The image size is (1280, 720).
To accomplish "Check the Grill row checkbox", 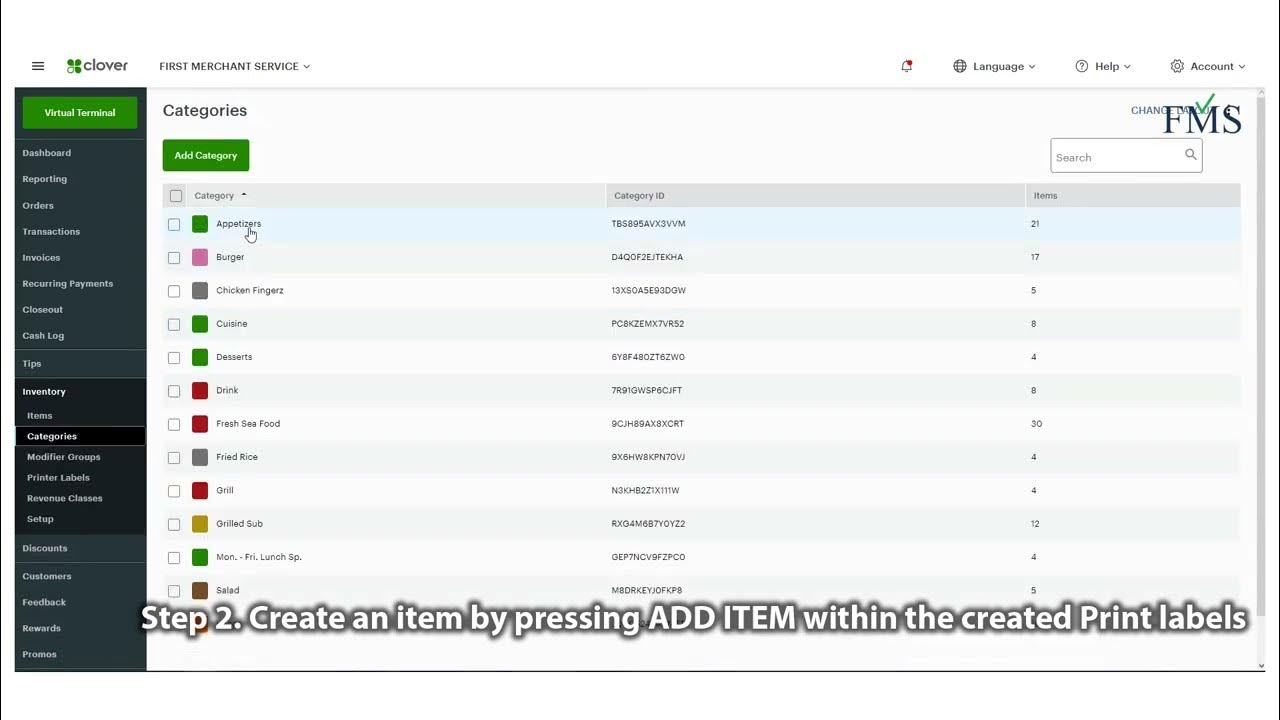I will point(174,491).
